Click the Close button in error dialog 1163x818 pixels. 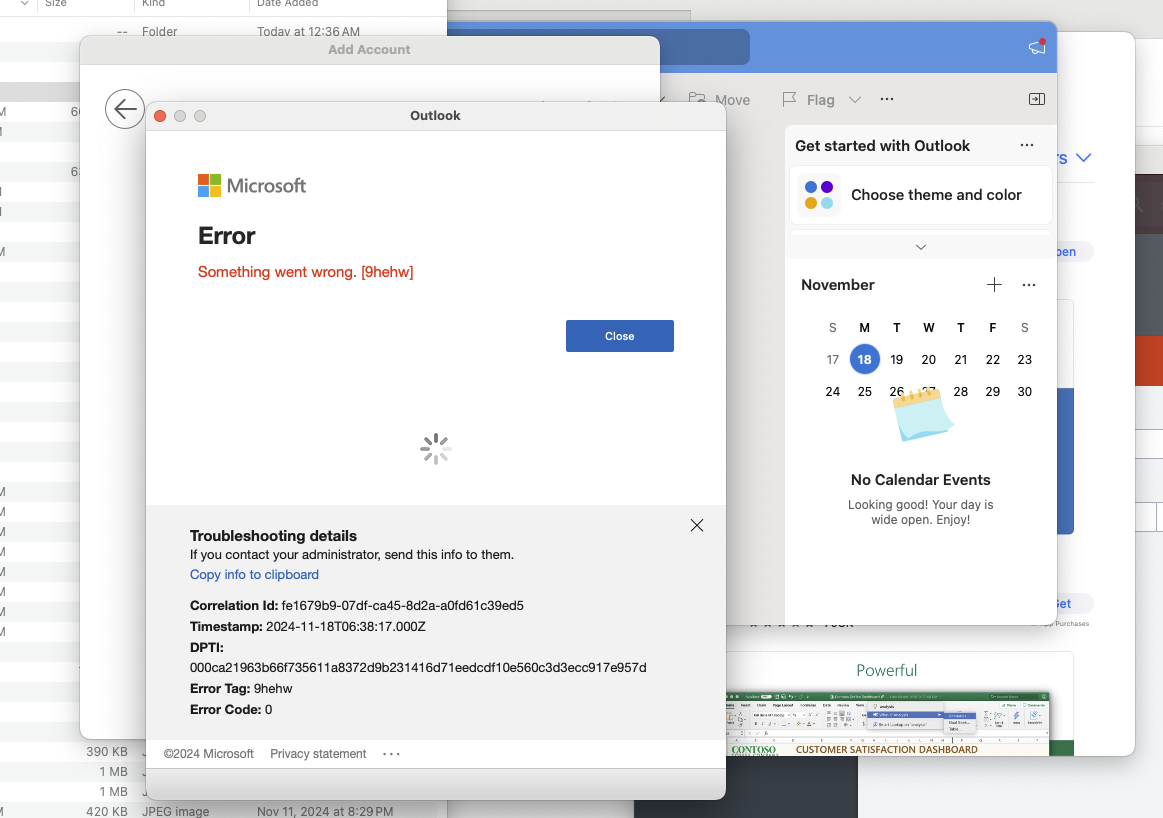(619, 336)
